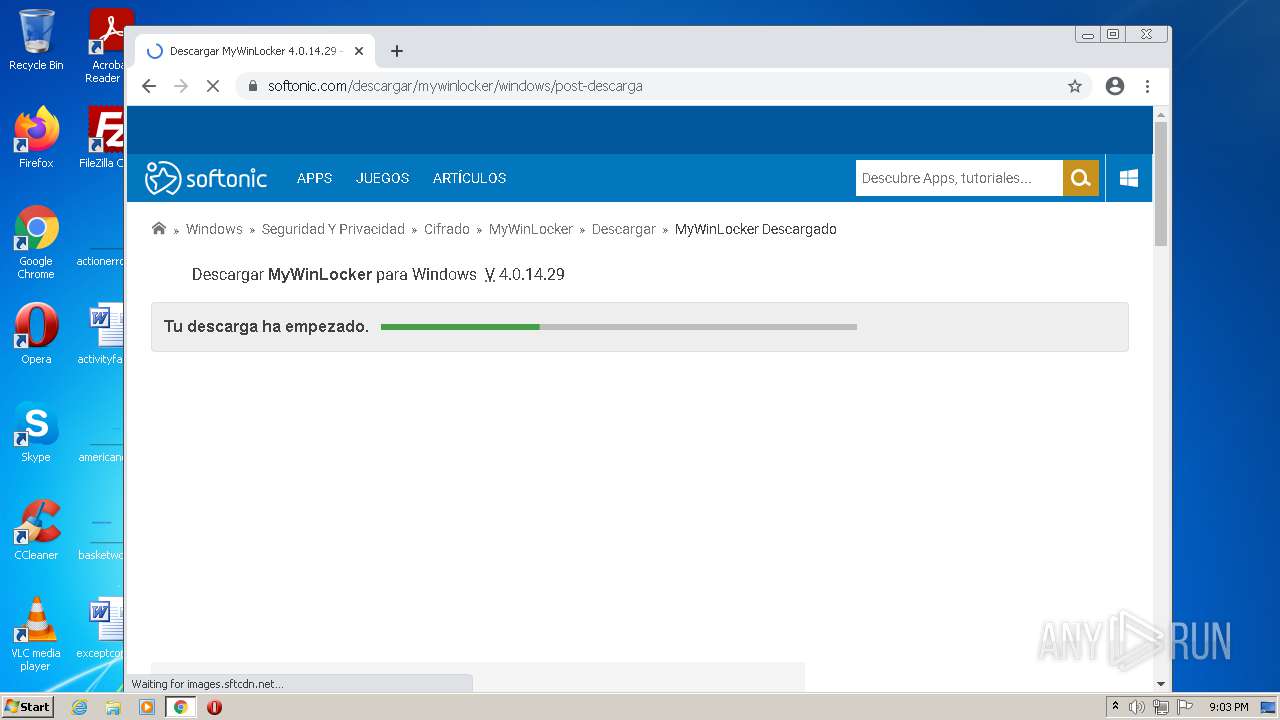Viewport: 1280px width, 720px height.
Task: Open a new browser tab
Action: 397,51
